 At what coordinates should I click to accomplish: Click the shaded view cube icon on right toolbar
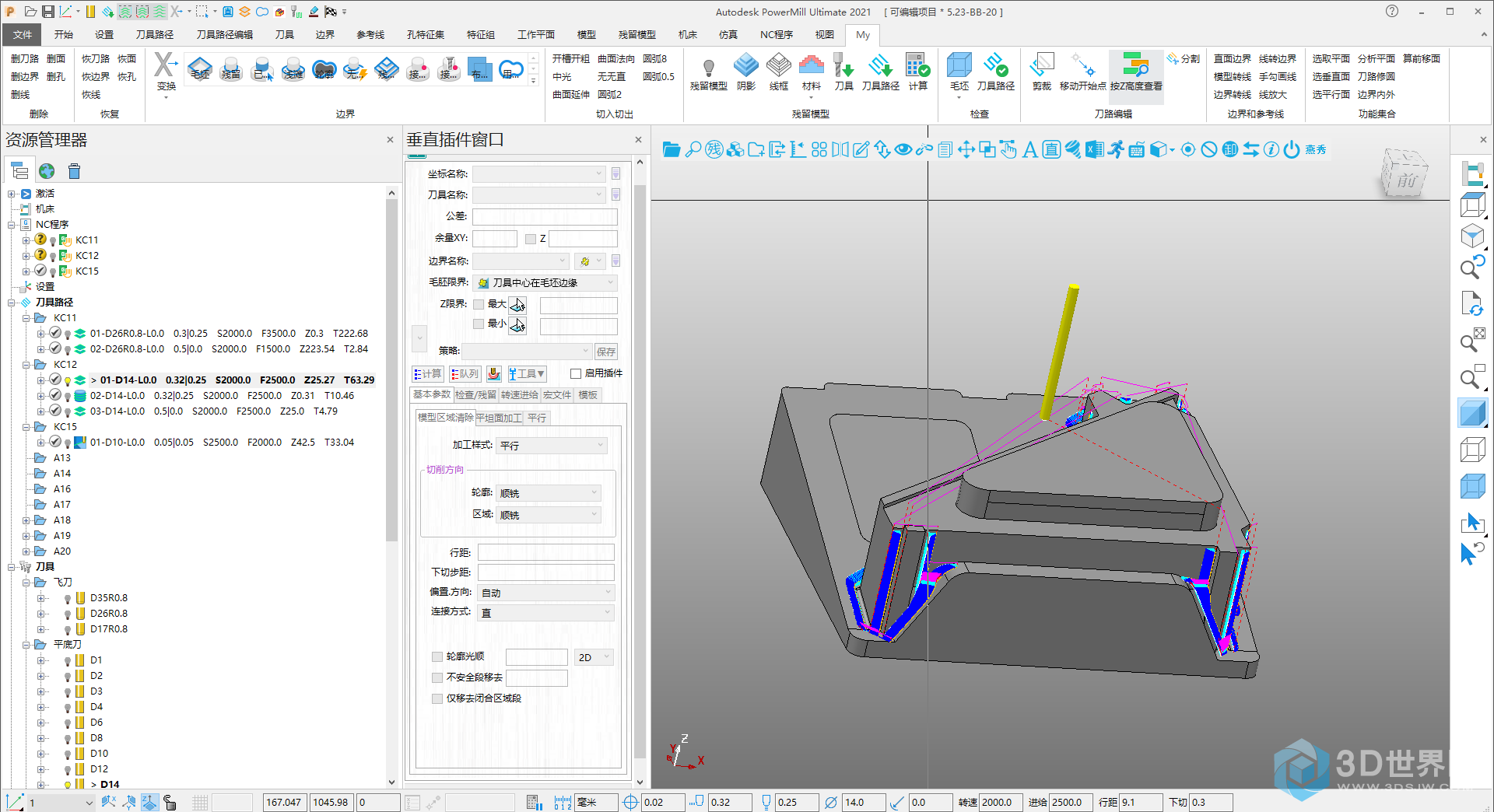[1472, 413]
